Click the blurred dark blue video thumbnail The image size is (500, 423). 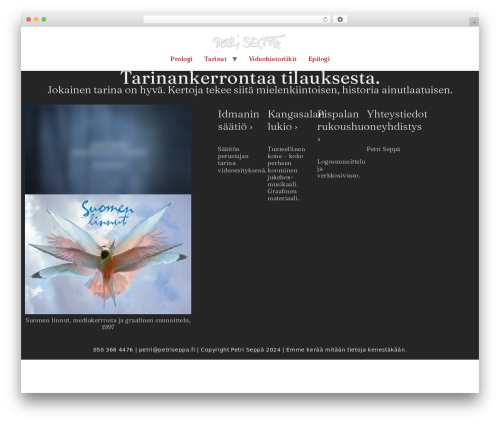tap(108, 149)
